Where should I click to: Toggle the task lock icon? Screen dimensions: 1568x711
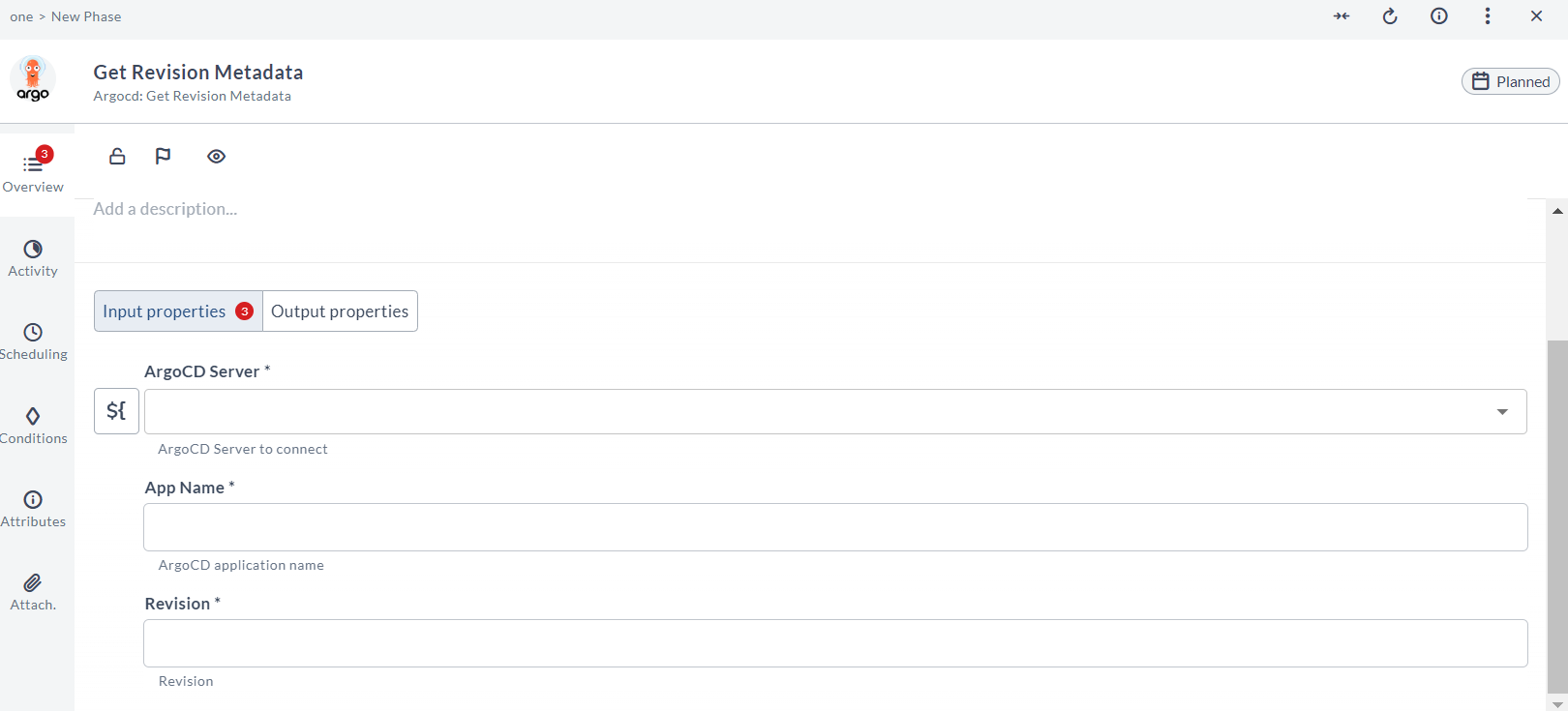[x=117, y=156]
